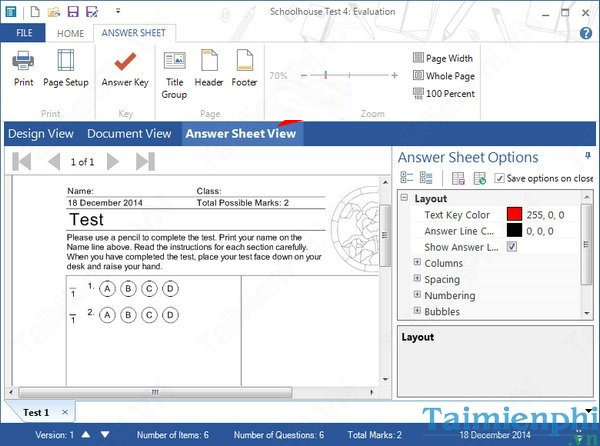Select bubble D for question 2
The image size is (600, 446).
(170, 315)
